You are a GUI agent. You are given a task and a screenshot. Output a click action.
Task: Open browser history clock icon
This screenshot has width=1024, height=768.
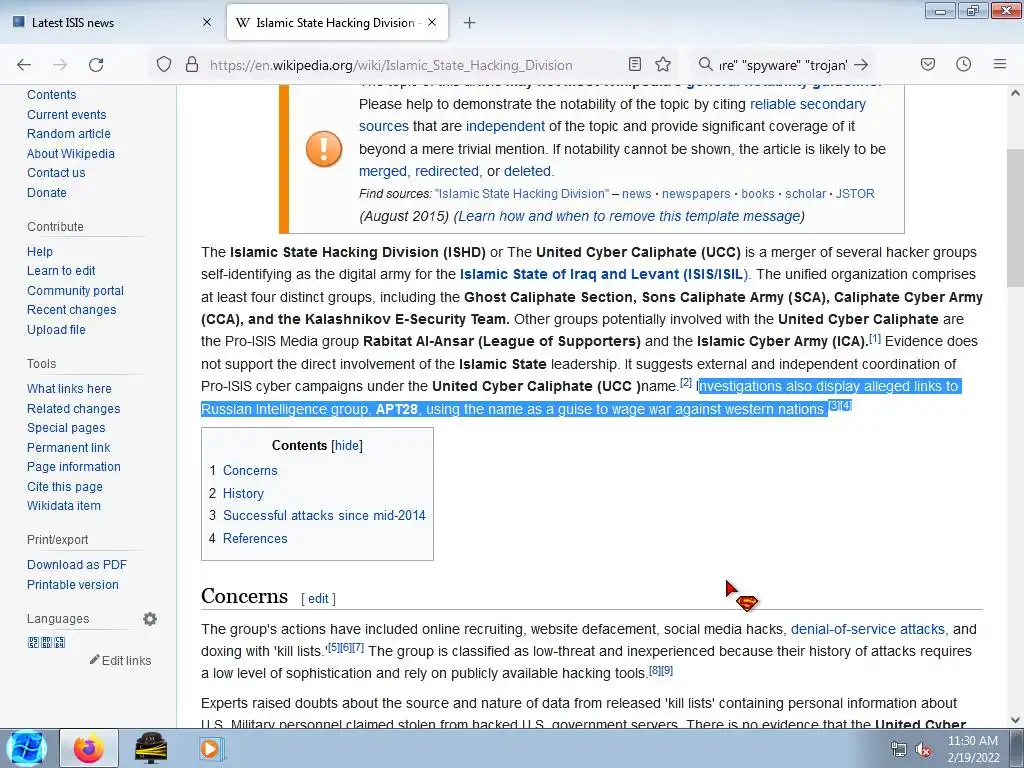(963, 64)
